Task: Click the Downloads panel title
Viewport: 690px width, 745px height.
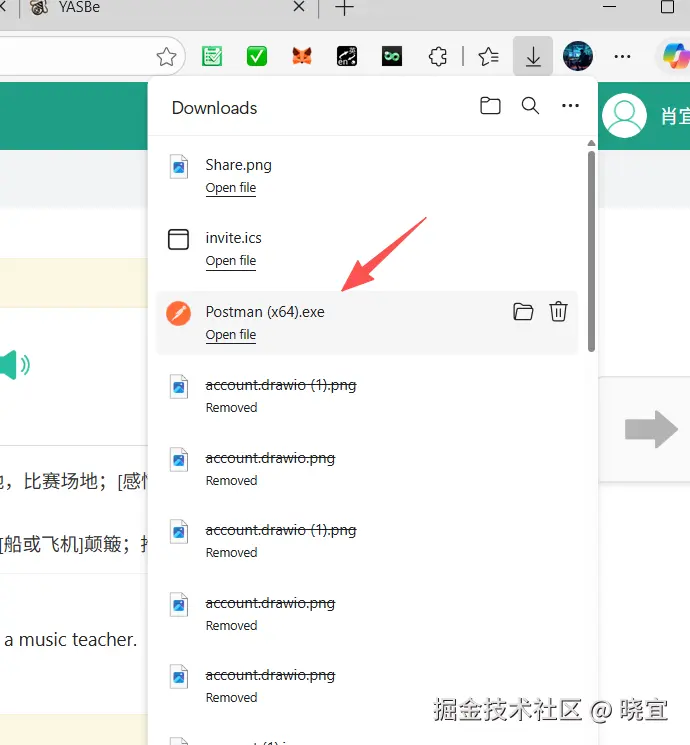Action: pyautogui.click(x=214, y=108)
